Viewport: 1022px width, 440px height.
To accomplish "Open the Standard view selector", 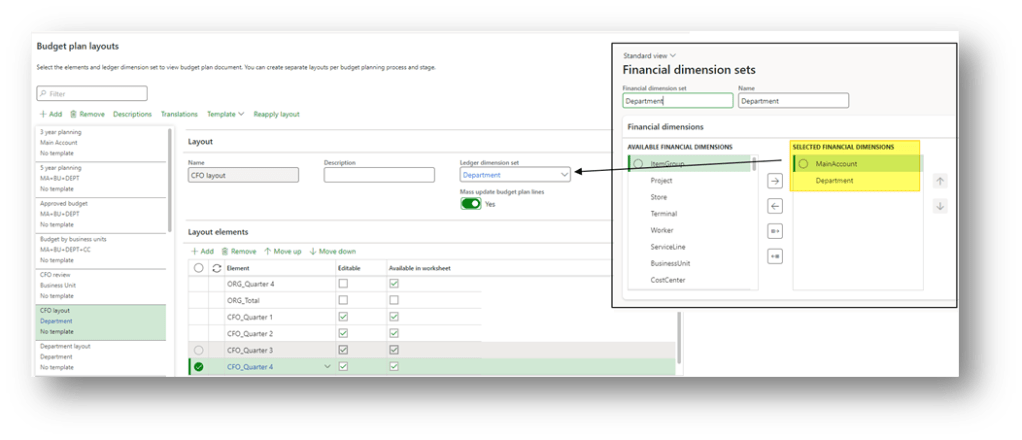I will point(650,55).
